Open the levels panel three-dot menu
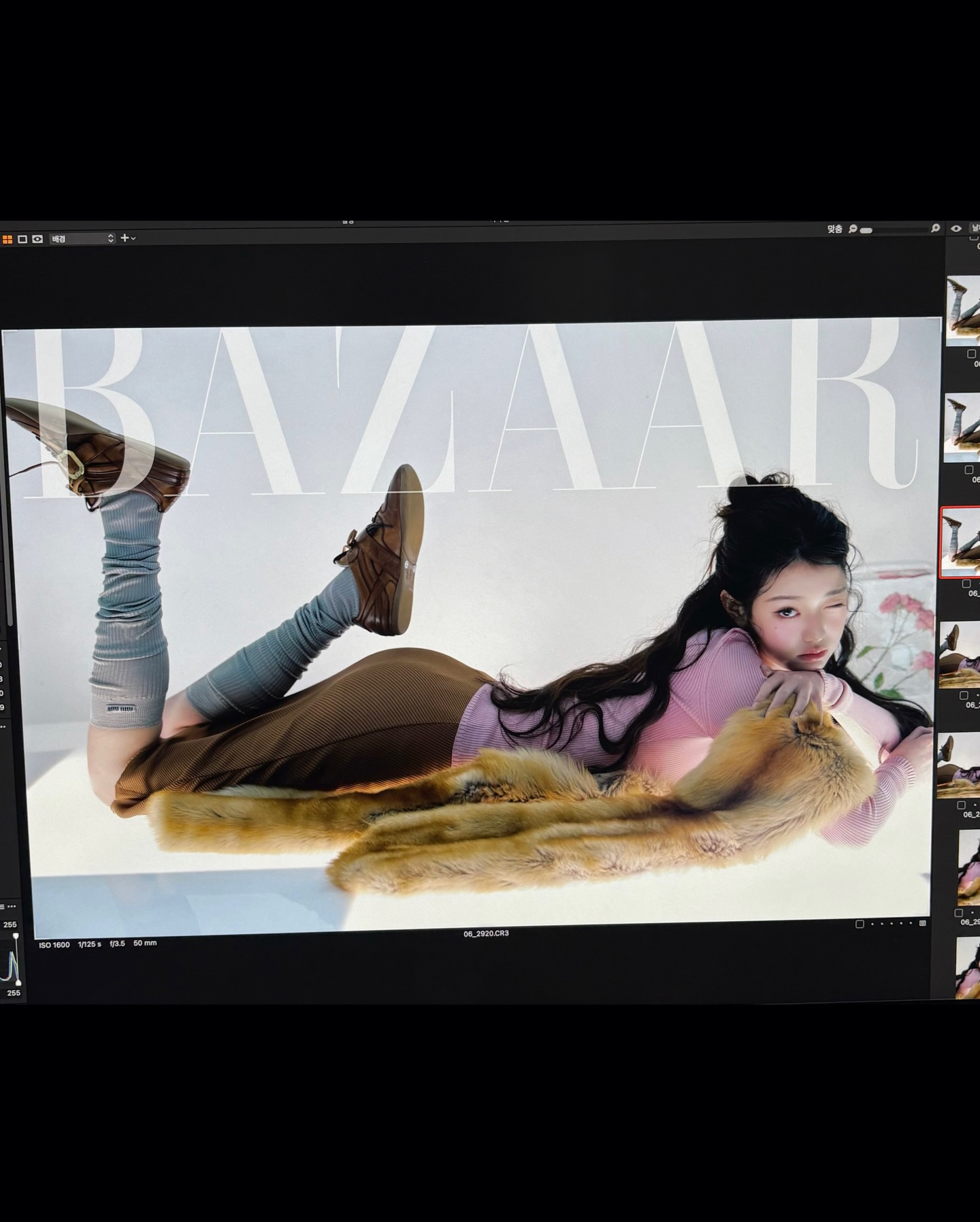This screenshot has height=1222, width=980. (x=12, y=907)
